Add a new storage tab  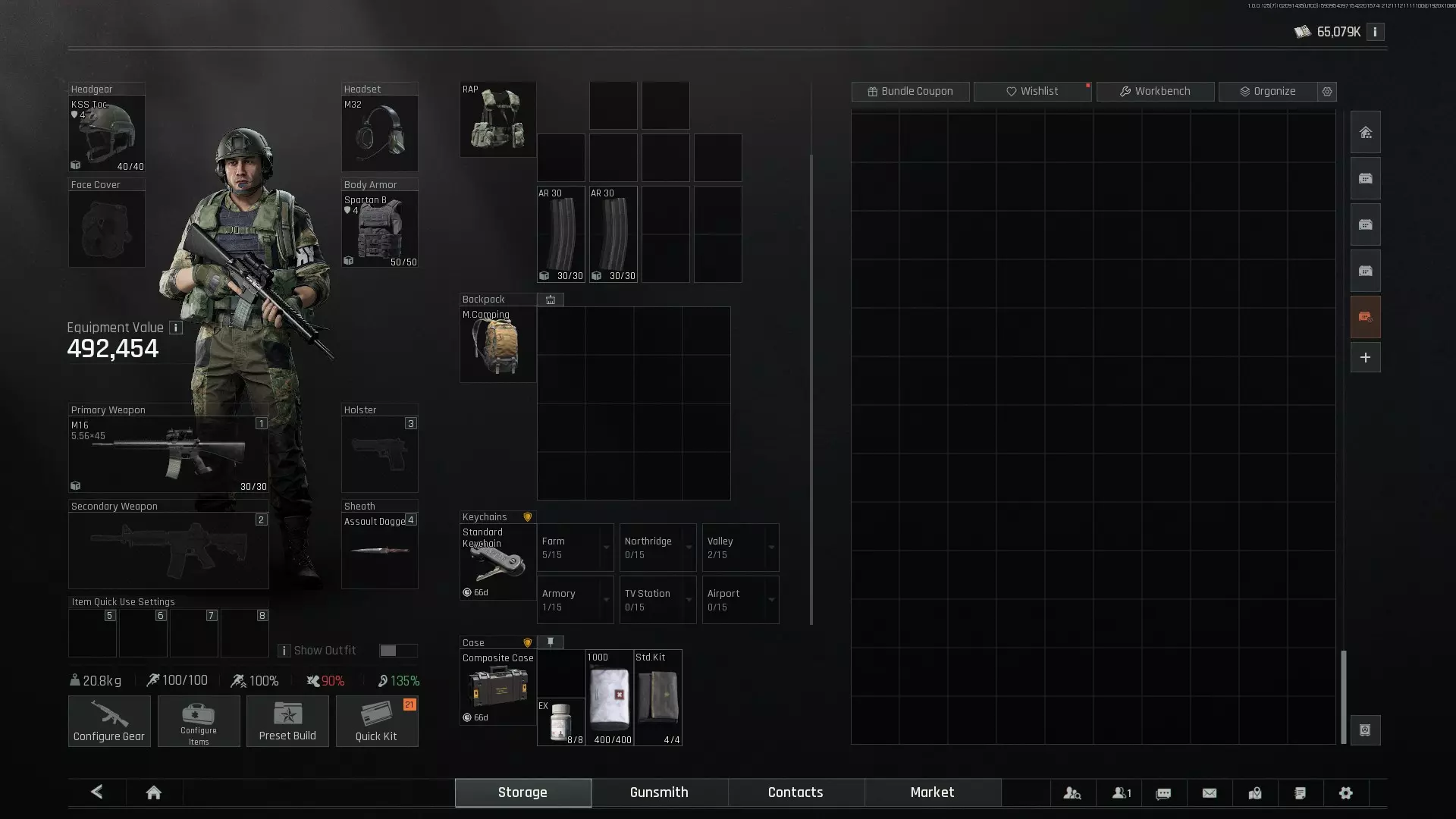[x=1365, y=357]
